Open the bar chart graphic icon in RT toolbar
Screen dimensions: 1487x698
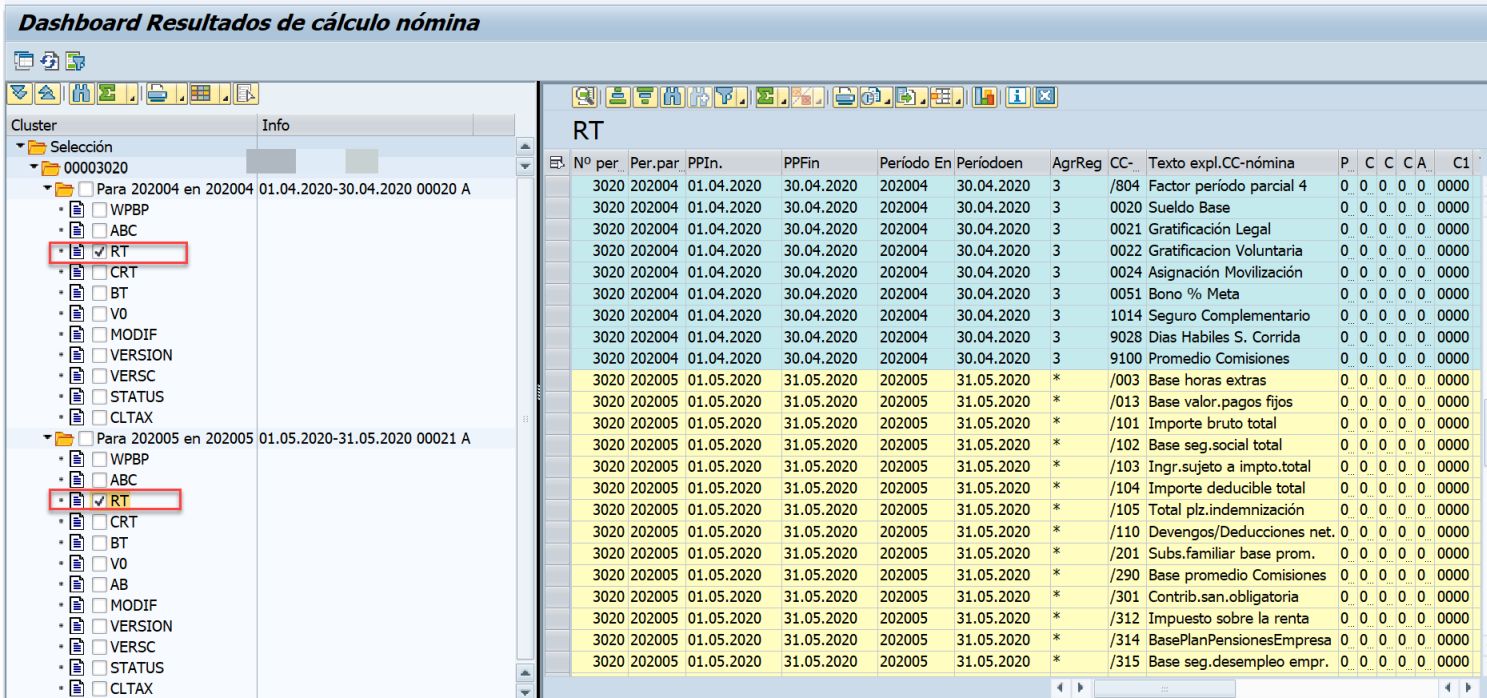(x=985, y=97)
